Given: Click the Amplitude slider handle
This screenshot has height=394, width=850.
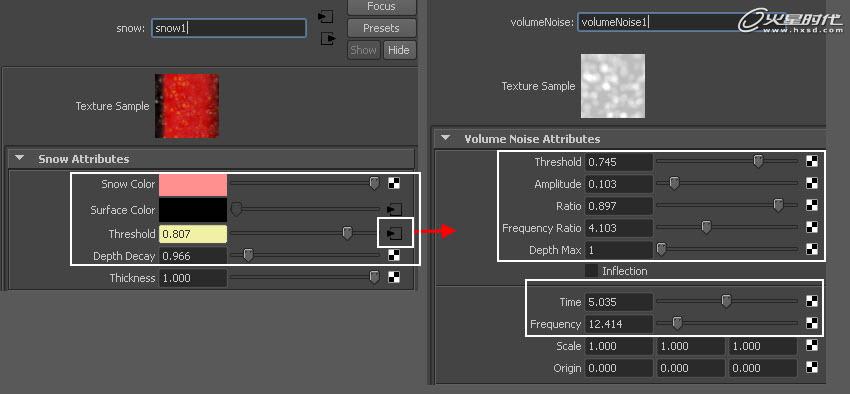Looking at the screenshot, I should (674, 183).
